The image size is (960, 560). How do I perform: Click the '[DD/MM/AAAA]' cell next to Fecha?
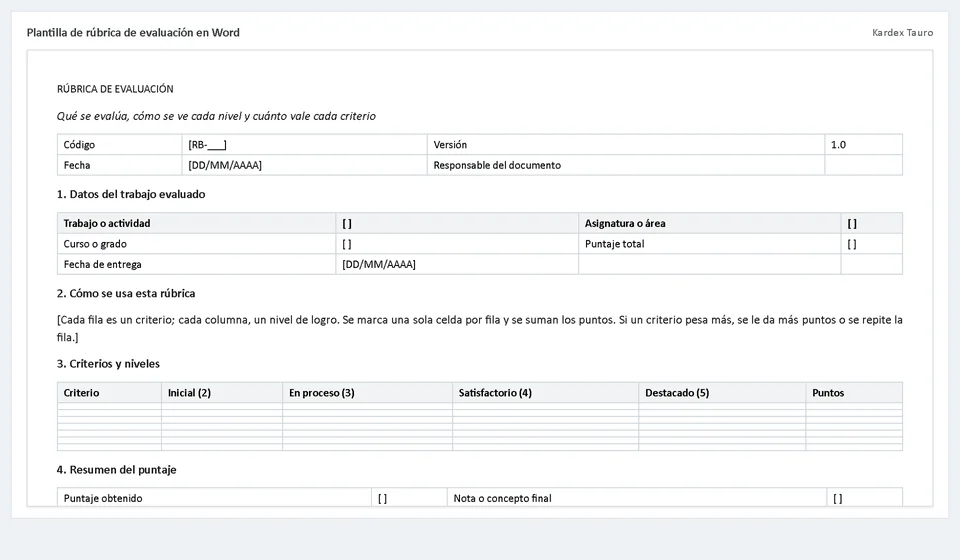304,165
